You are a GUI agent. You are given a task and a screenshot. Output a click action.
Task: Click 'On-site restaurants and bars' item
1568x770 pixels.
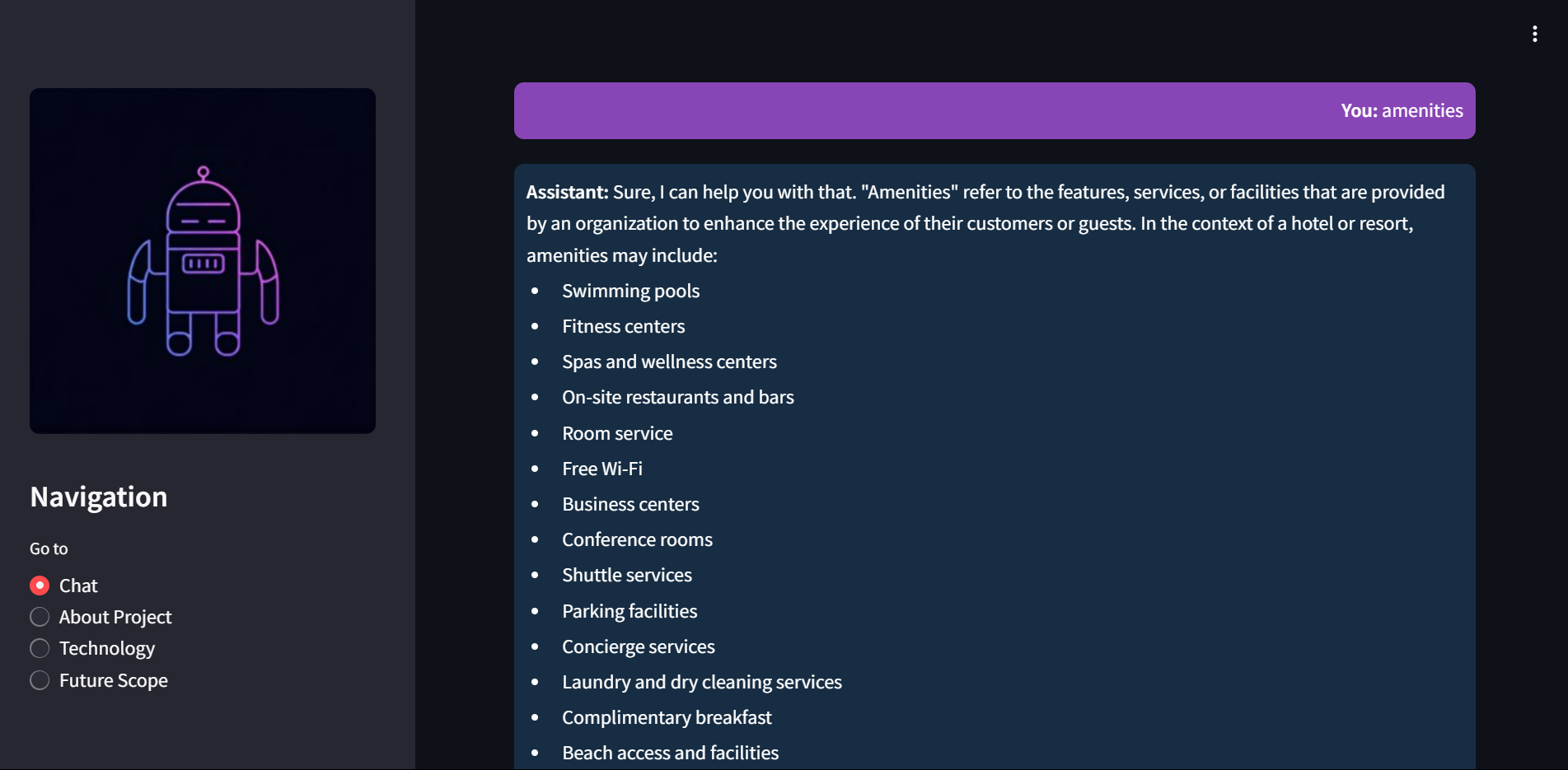(678, 397)
